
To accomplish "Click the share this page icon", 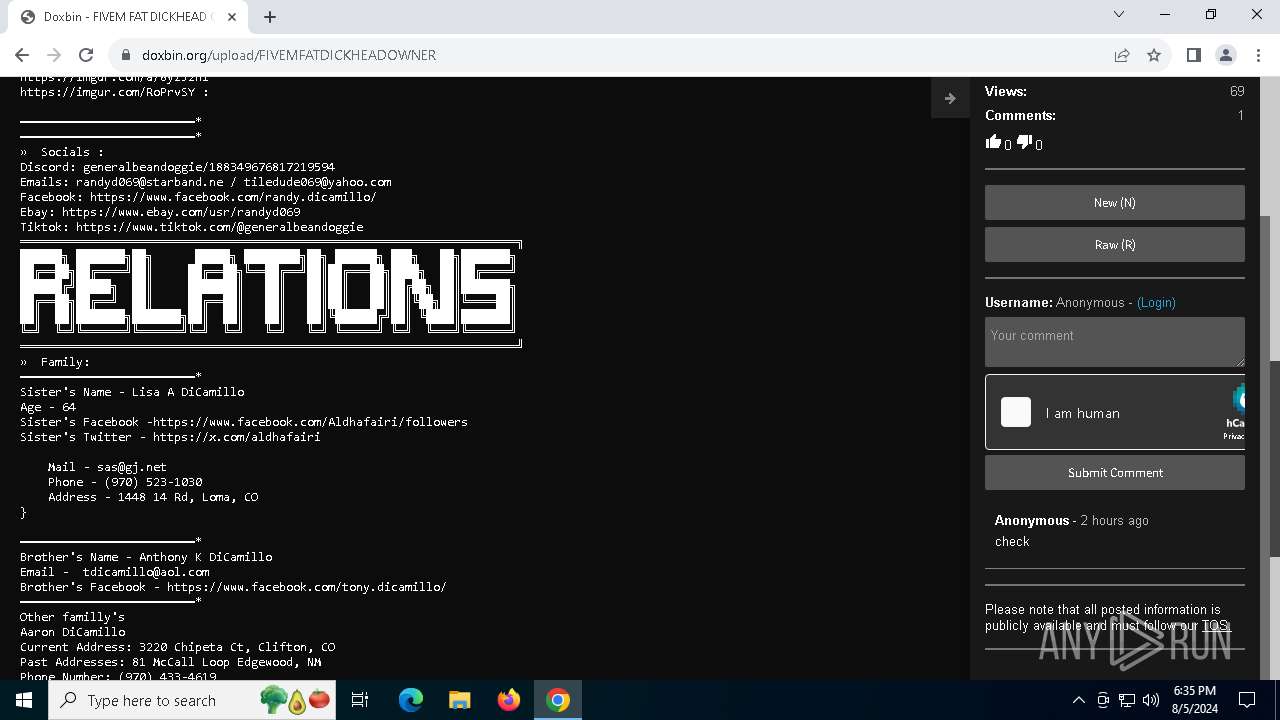I will (x=1122, y=55).
